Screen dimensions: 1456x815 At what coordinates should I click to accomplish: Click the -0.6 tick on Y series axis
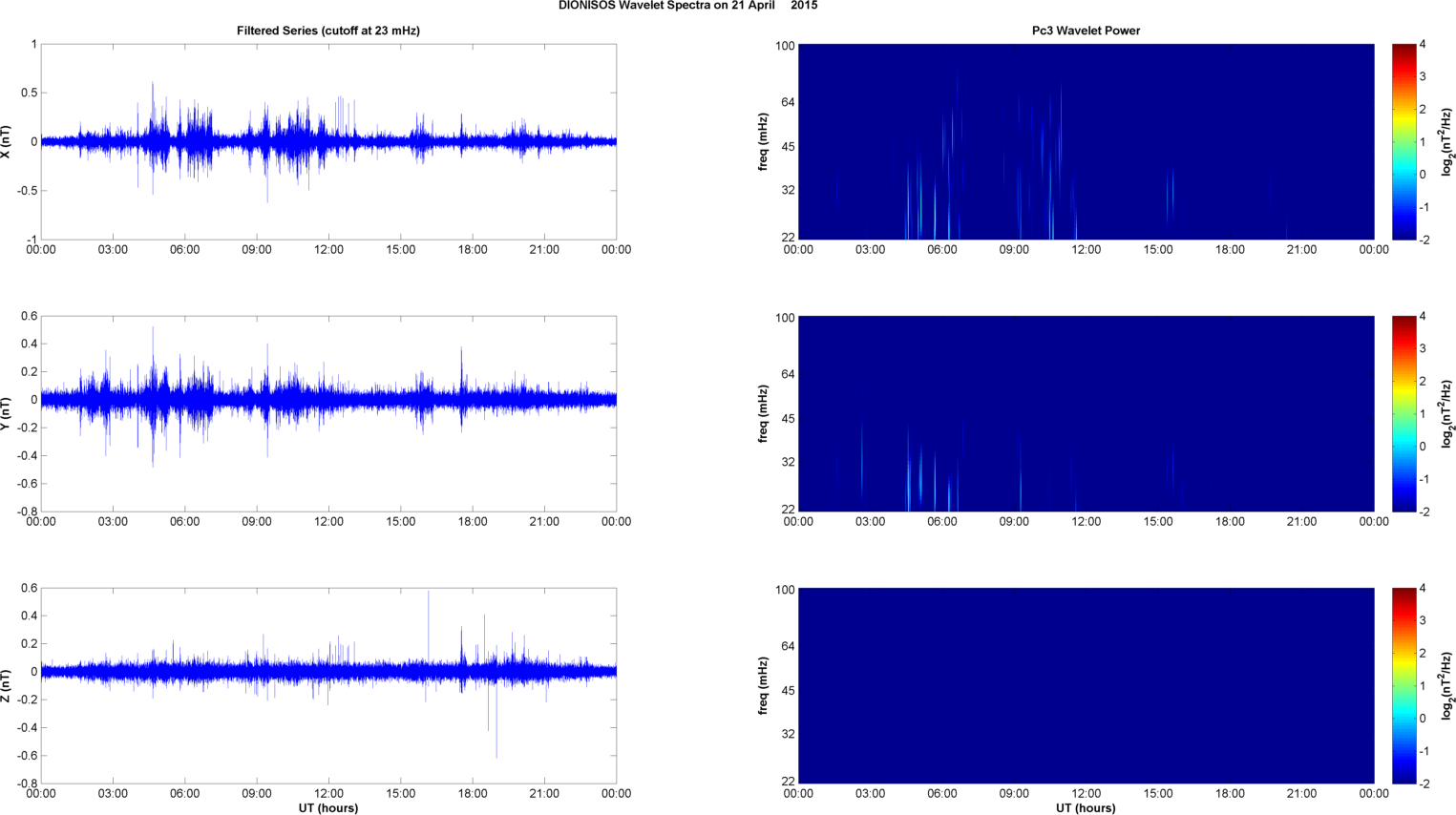click(26, 484)
